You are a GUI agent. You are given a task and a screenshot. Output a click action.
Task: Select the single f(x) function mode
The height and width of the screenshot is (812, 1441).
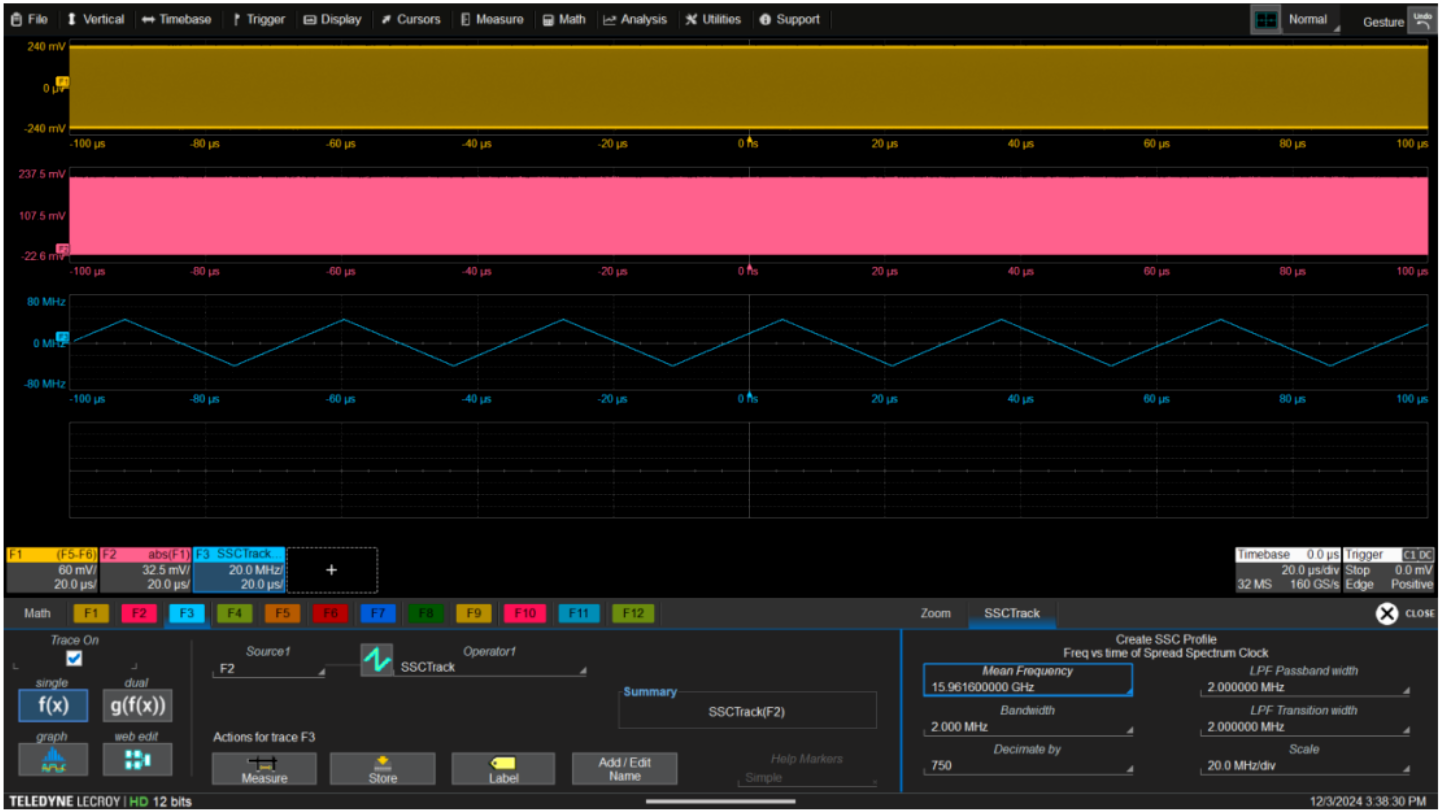[52, 705]
